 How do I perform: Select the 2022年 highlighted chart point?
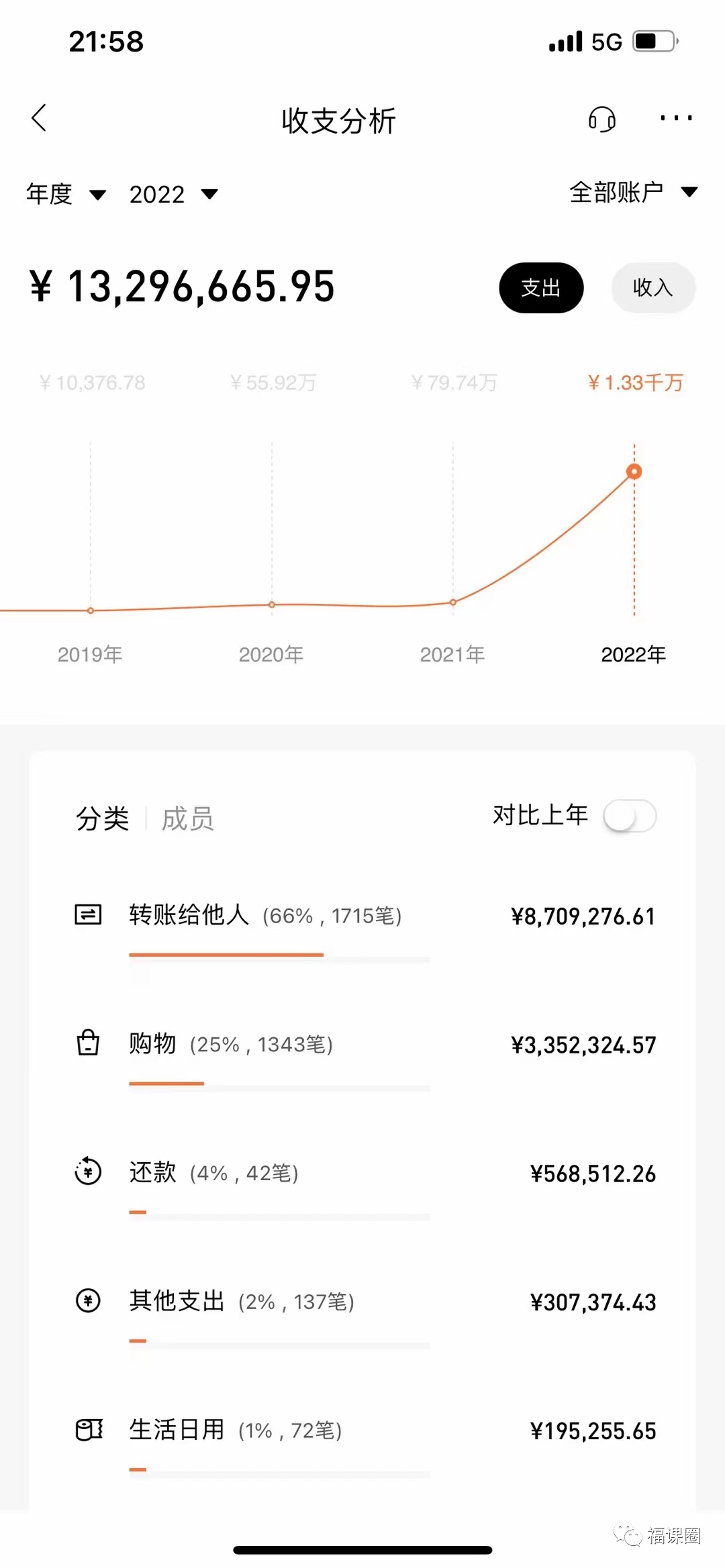634,472
